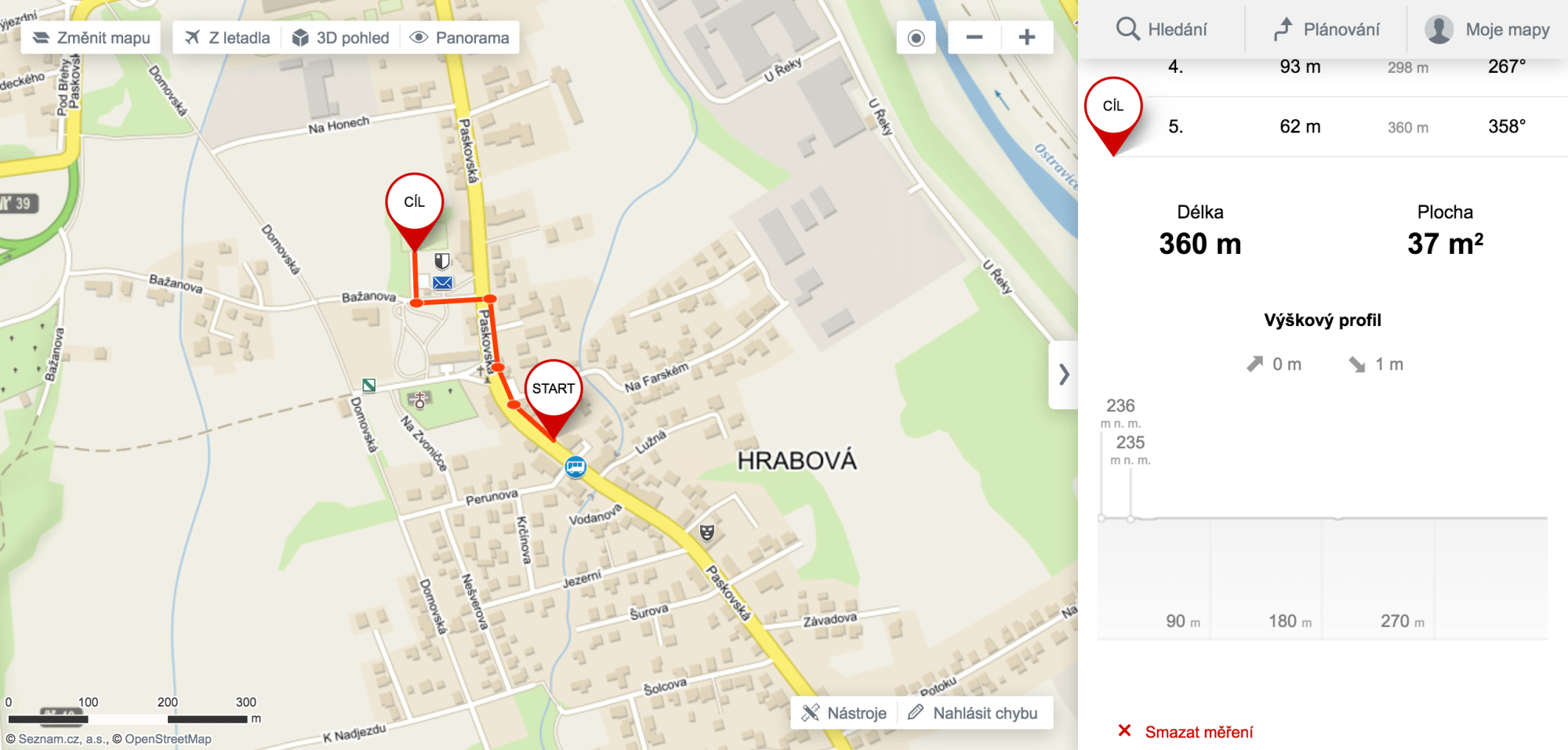Click the theater mask map icon
The height and width of the screenshot is (750, 1568).
[707, 533]
